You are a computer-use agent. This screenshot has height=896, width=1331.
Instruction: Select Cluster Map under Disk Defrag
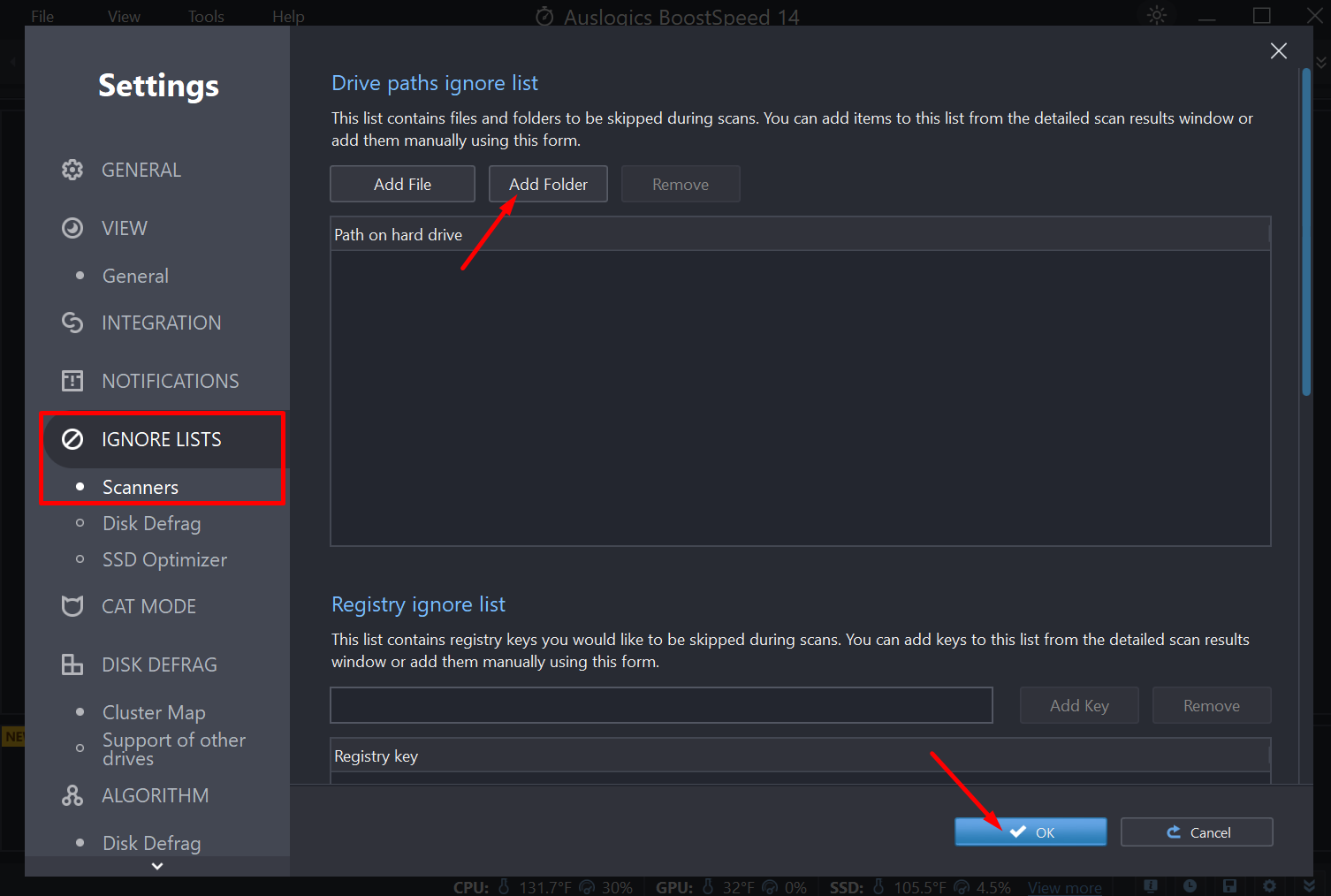[x=154, y=712]
